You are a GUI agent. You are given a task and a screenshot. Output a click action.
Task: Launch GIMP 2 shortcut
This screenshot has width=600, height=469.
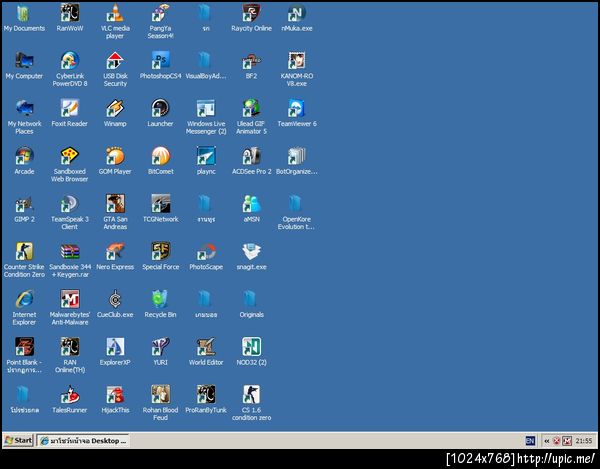24,209
